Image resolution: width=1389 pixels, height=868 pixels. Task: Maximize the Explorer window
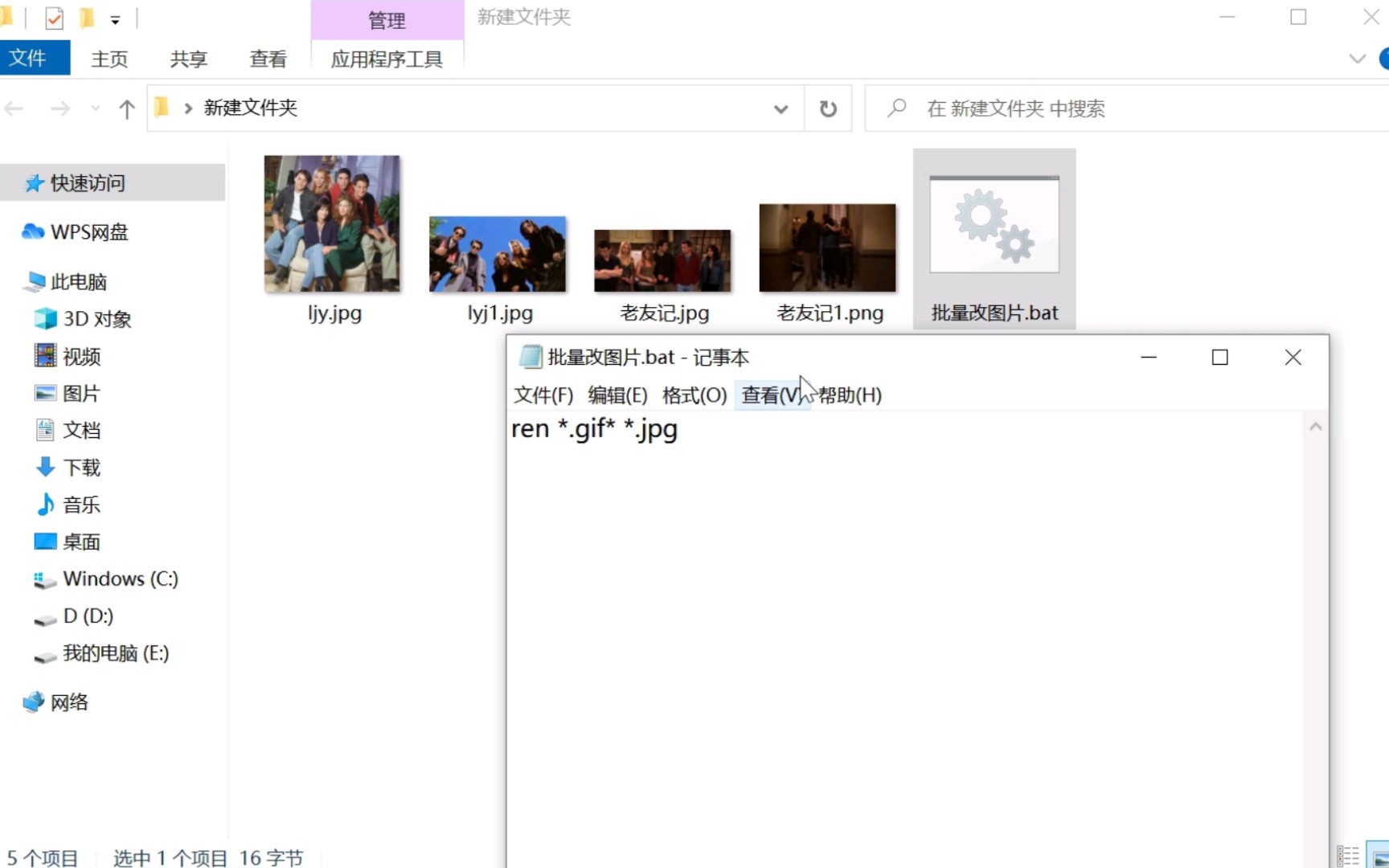(1298, 17)
